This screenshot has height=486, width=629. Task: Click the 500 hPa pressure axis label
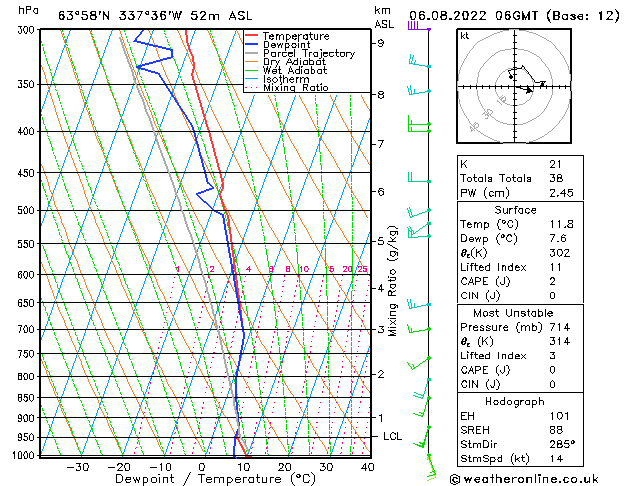tap(26, 211)
